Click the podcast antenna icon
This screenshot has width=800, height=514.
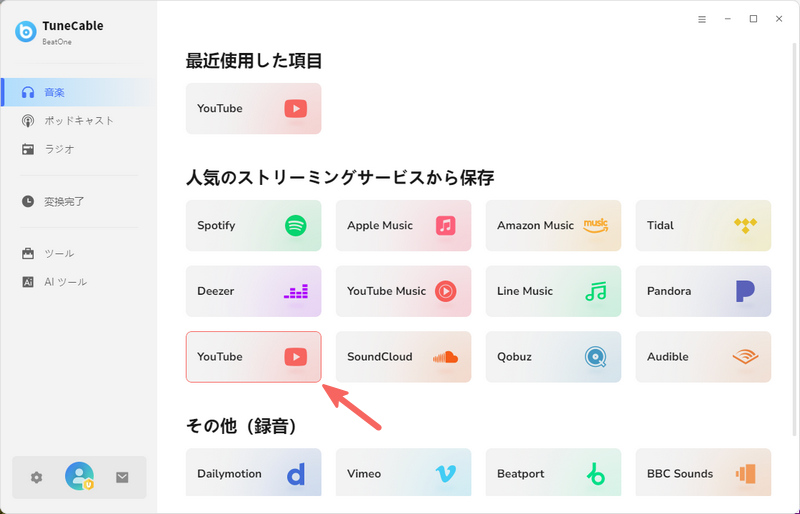pyautogui.click(x=28, y=121)
